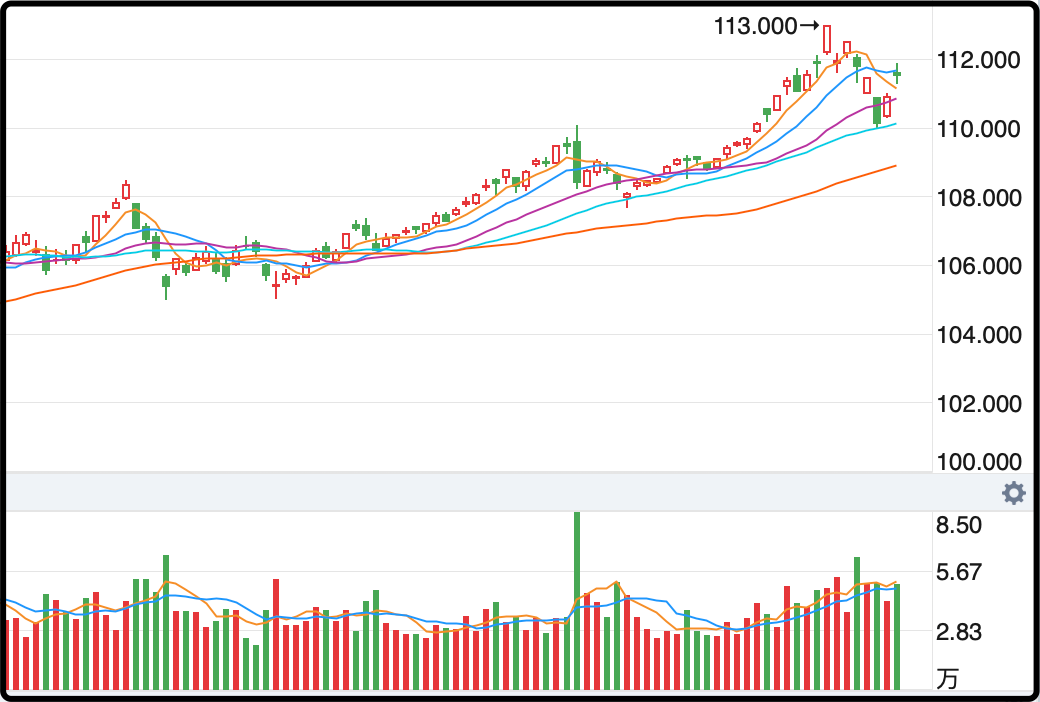Select the latest candlestick at the far right
Screen dimensions: 1040x702
[x=897, y=73]
